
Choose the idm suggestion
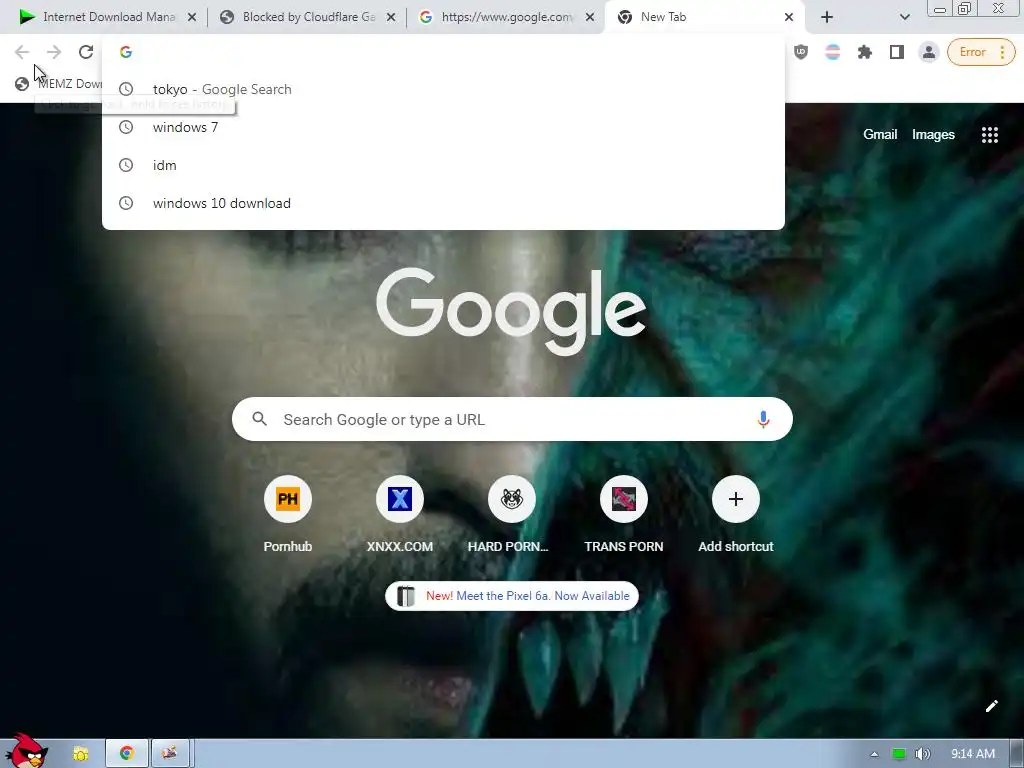443,165
